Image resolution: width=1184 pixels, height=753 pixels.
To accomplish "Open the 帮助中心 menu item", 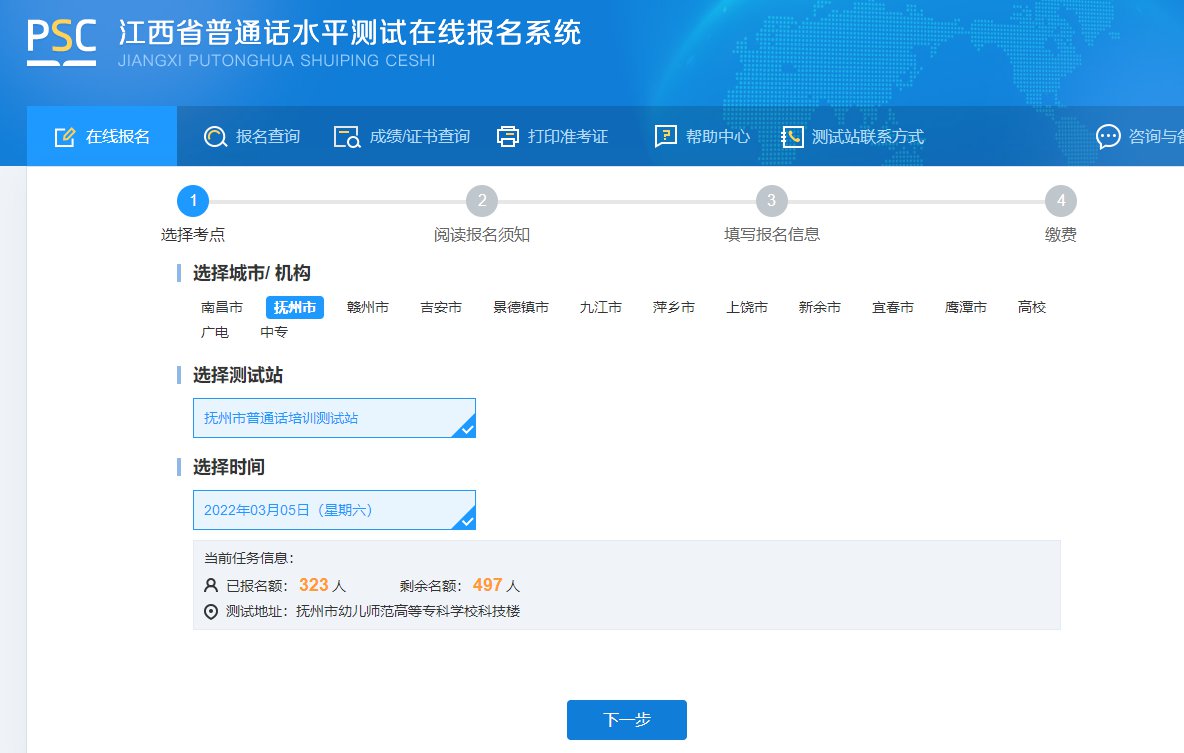I will click(717, 137).
